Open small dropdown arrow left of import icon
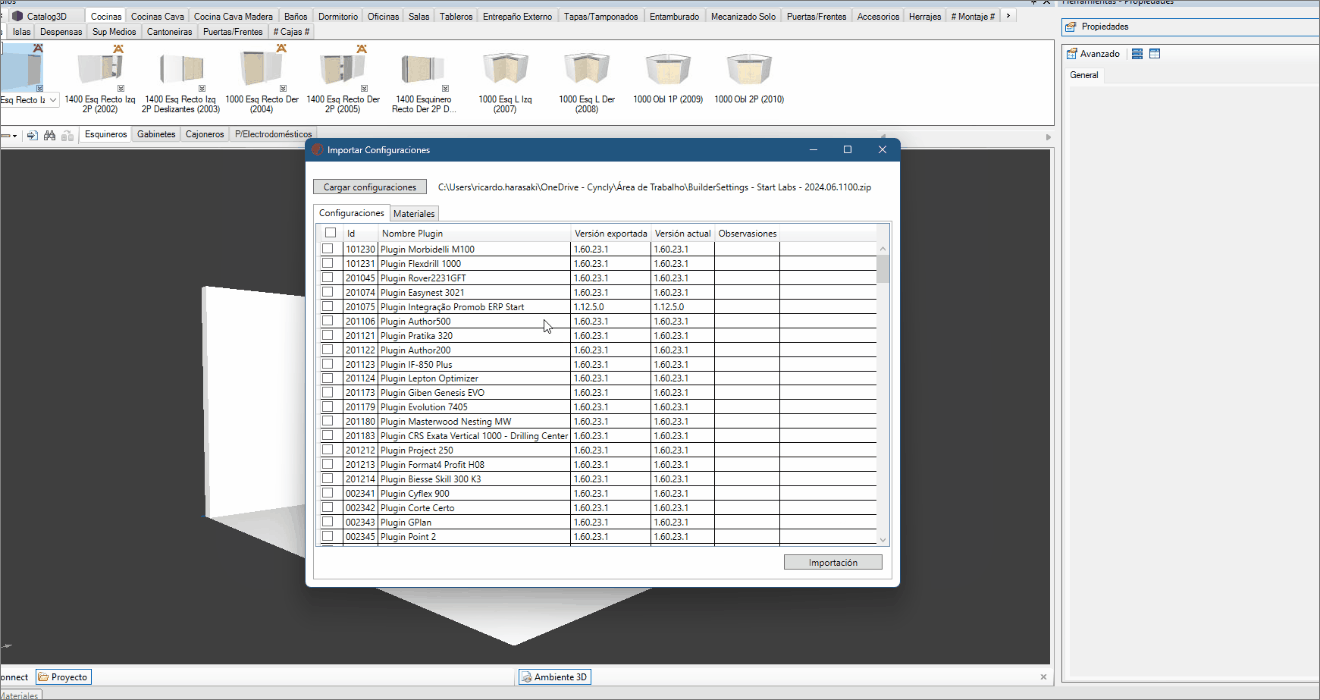 click(x=15, y=135)
